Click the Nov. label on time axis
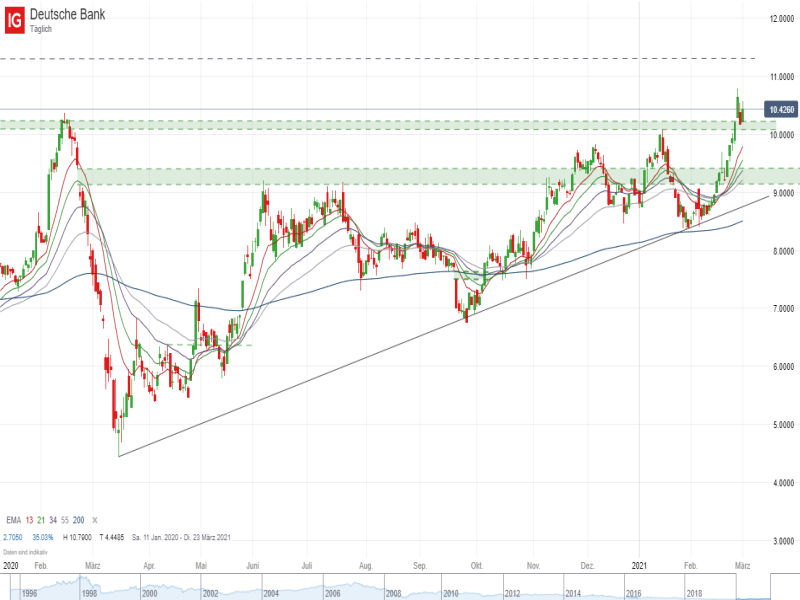Screen dimensions: 800x600 click(x=533, y=566)
